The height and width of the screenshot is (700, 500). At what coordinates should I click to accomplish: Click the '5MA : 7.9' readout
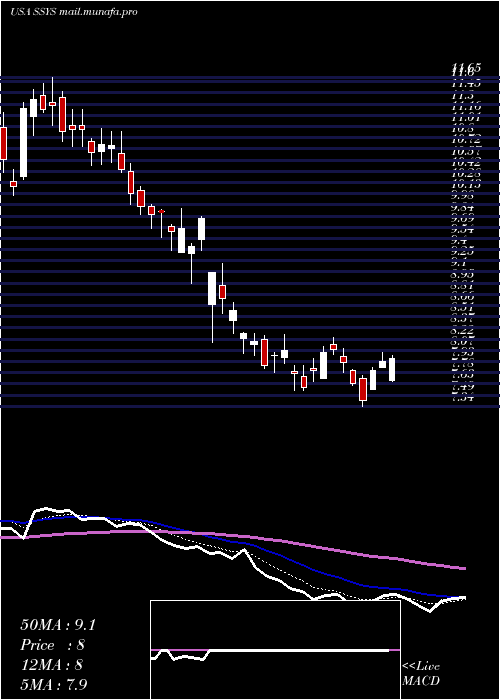point(55,684)
